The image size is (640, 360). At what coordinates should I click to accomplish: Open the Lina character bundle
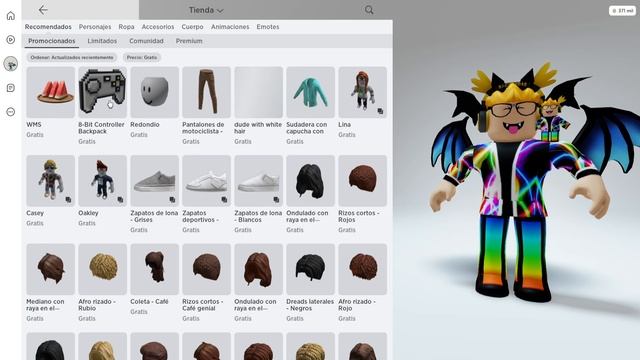[362, 92]
